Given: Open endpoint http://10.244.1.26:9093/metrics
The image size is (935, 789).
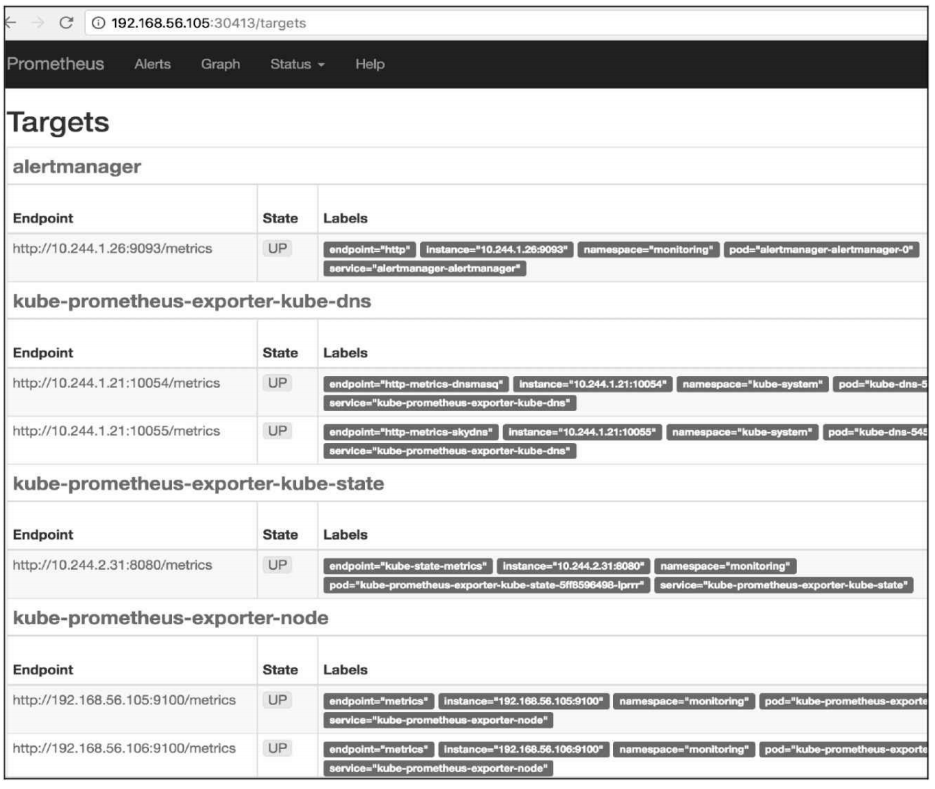Looking at the screenshot, I should (x=112, y=249).
